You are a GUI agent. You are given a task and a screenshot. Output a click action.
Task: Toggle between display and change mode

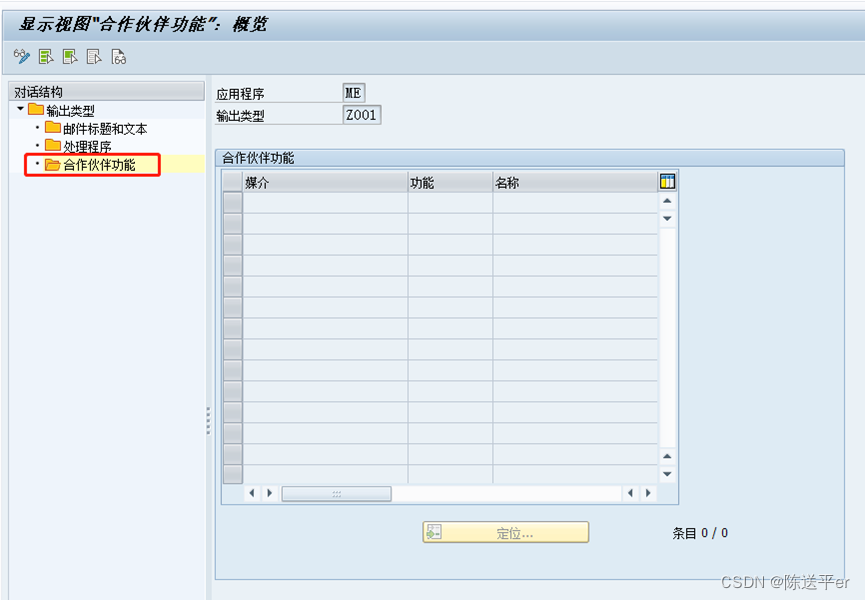coord(21,57)
